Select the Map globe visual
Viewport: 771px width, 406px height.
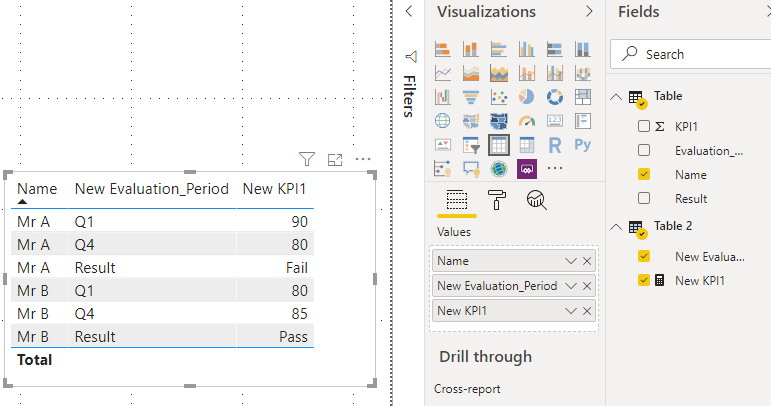pyautogui.click(x=443, y=120)
